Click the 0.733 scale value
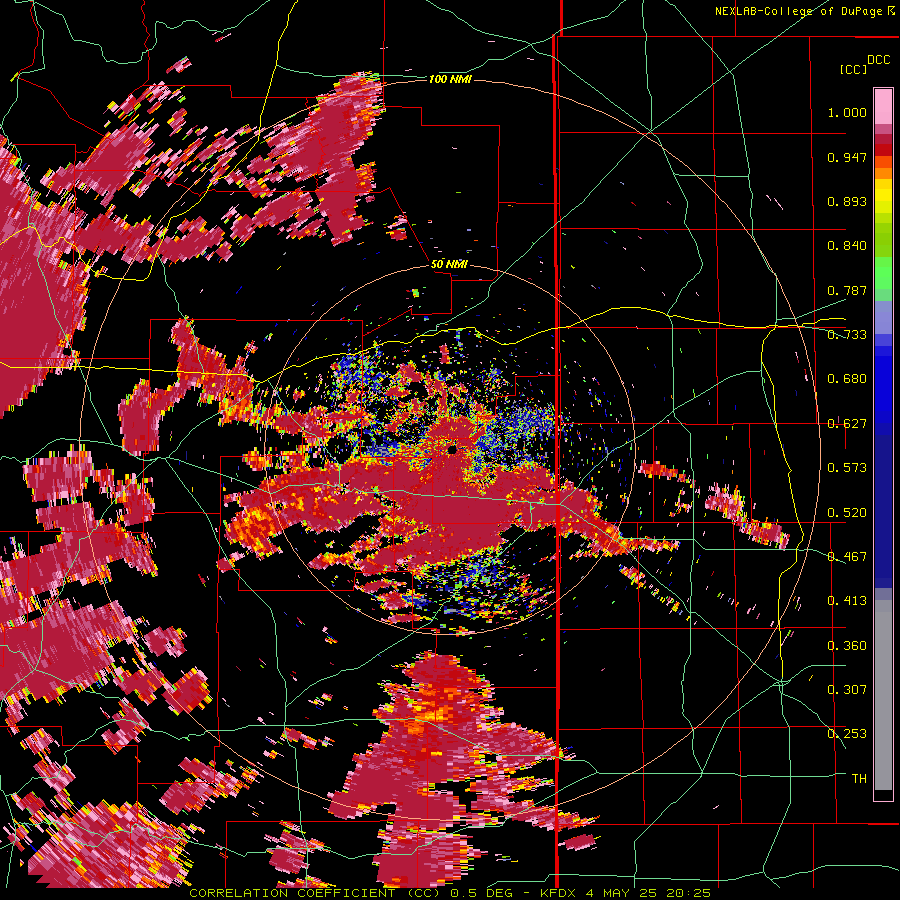Viewport: 900px width, 900px height. pyautogui.click(x=847, y=335)
